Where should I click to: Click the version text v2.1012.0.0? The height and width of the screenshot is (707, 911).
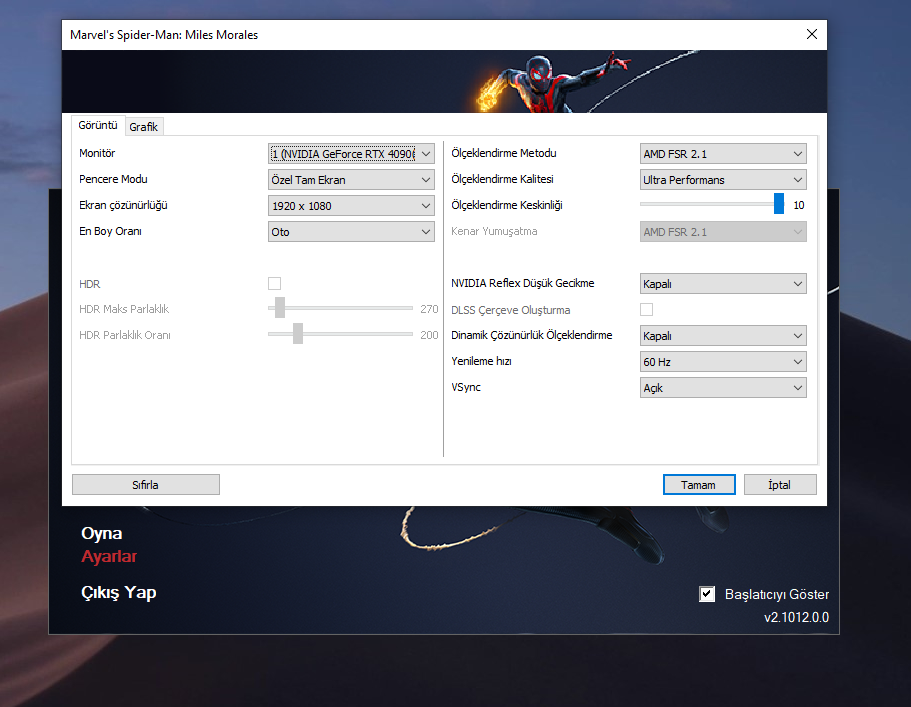point(797,618)
